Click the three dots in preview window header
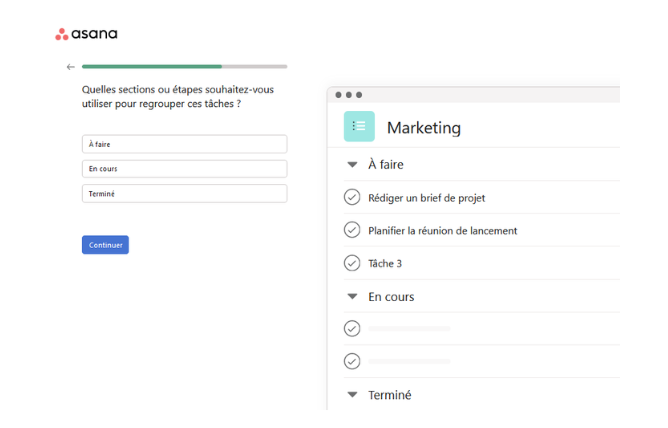Viewport: 668px width, 428px height. coord(348,94)
